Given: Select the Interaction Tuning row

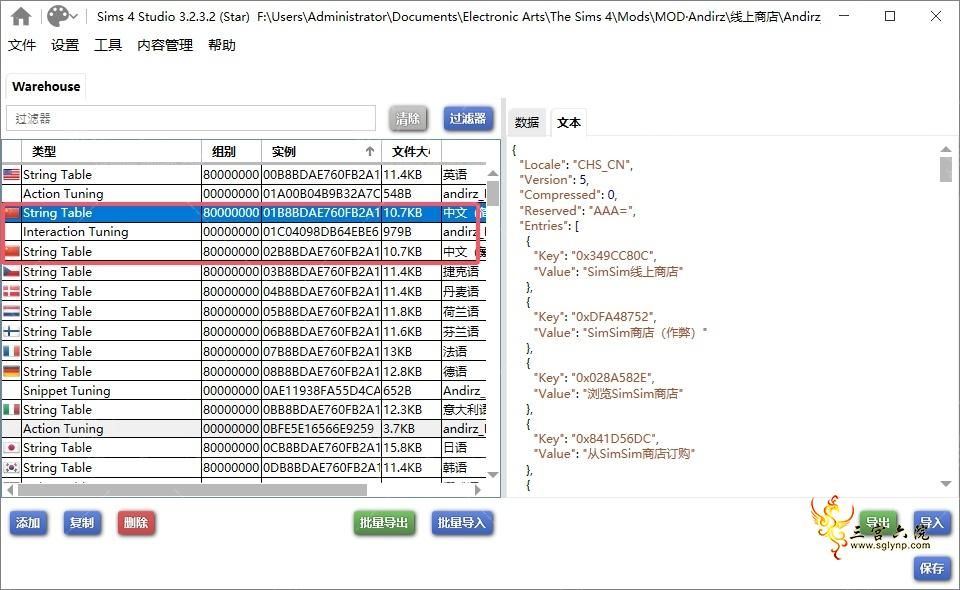Looking at the screenshot, I should tap(245, 232).
